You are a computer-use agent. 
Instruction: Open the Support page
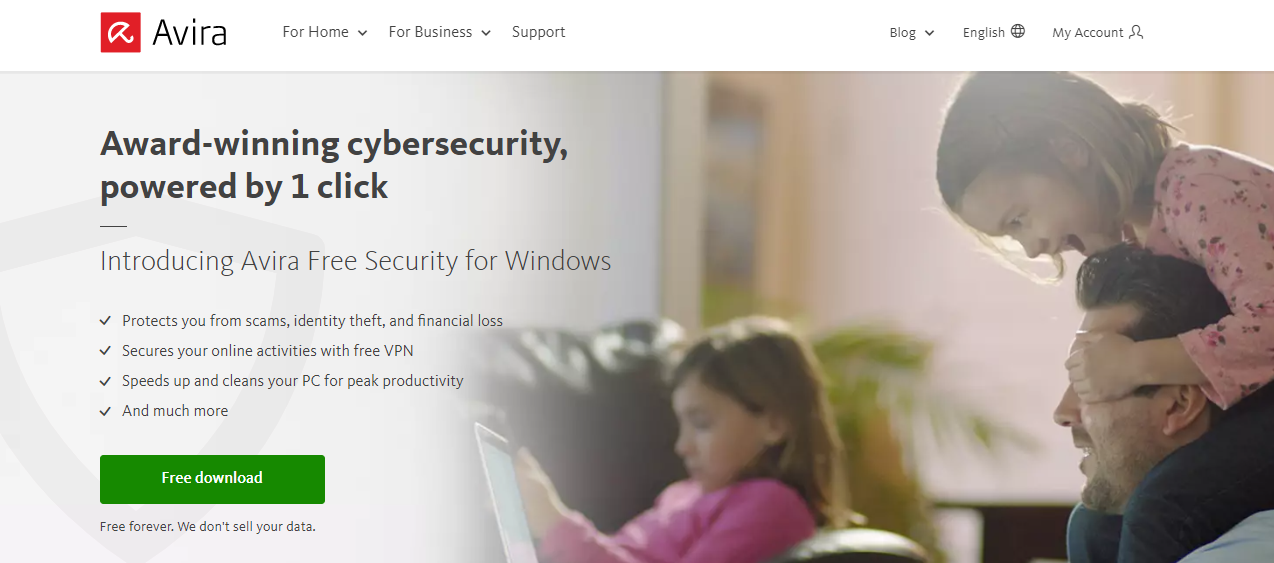[538, 32]
